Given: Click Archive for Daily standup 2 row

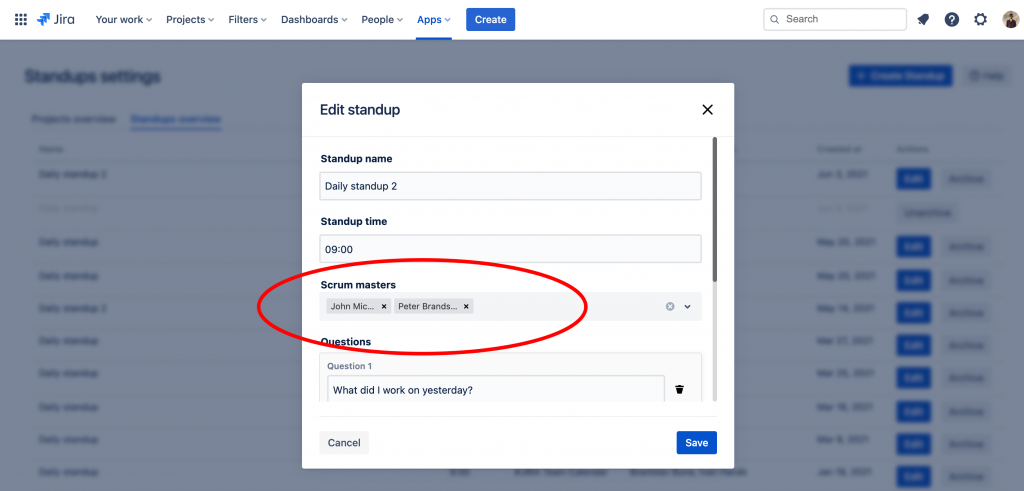Looking at the screenshot, I should click(x=966, y=179).
